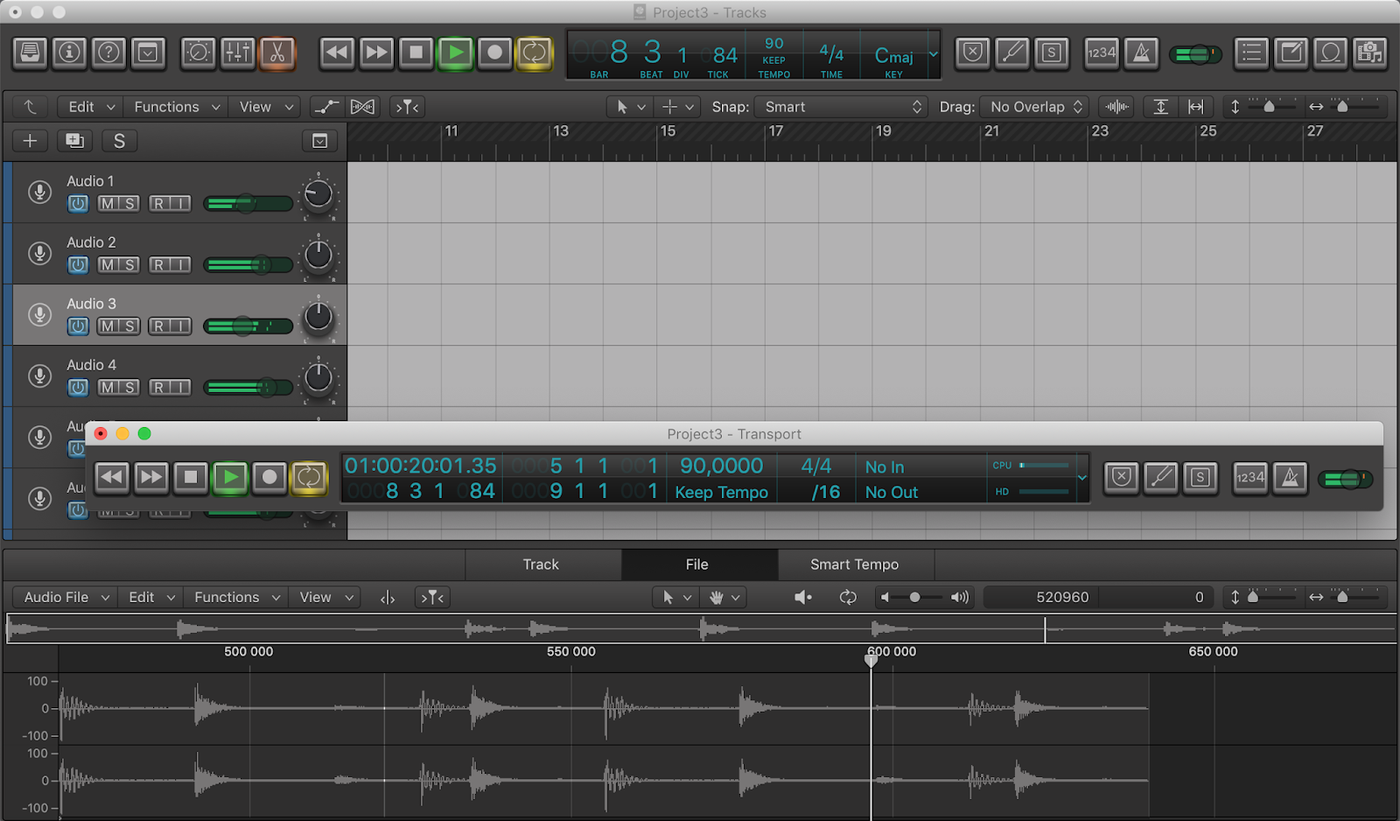1400x821 pixels.
Task: Toggle Solo S button in main toolbar
Action: tap(1051, 52)
